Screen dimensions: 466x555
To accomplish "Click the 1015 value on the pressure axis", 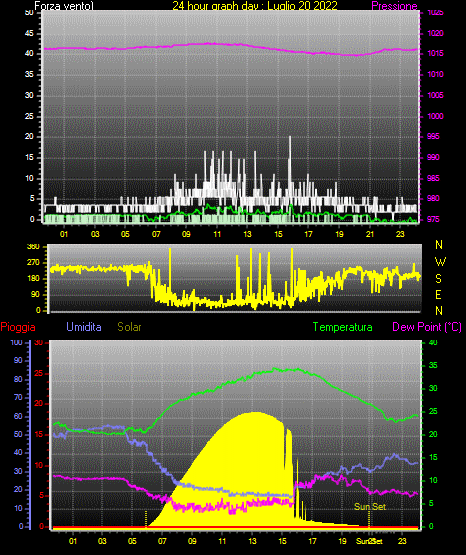I will (x=435, y=53).
